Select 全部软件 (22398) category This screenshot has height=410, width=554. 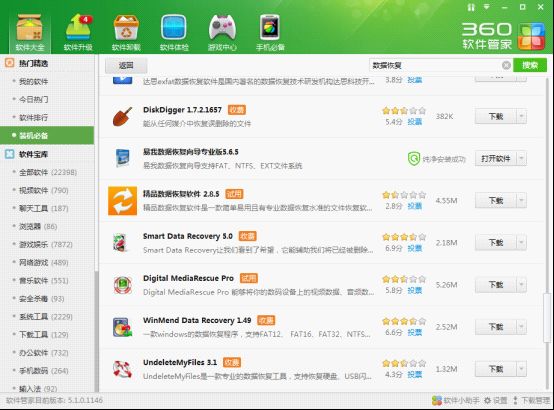[x=47, y=172]
